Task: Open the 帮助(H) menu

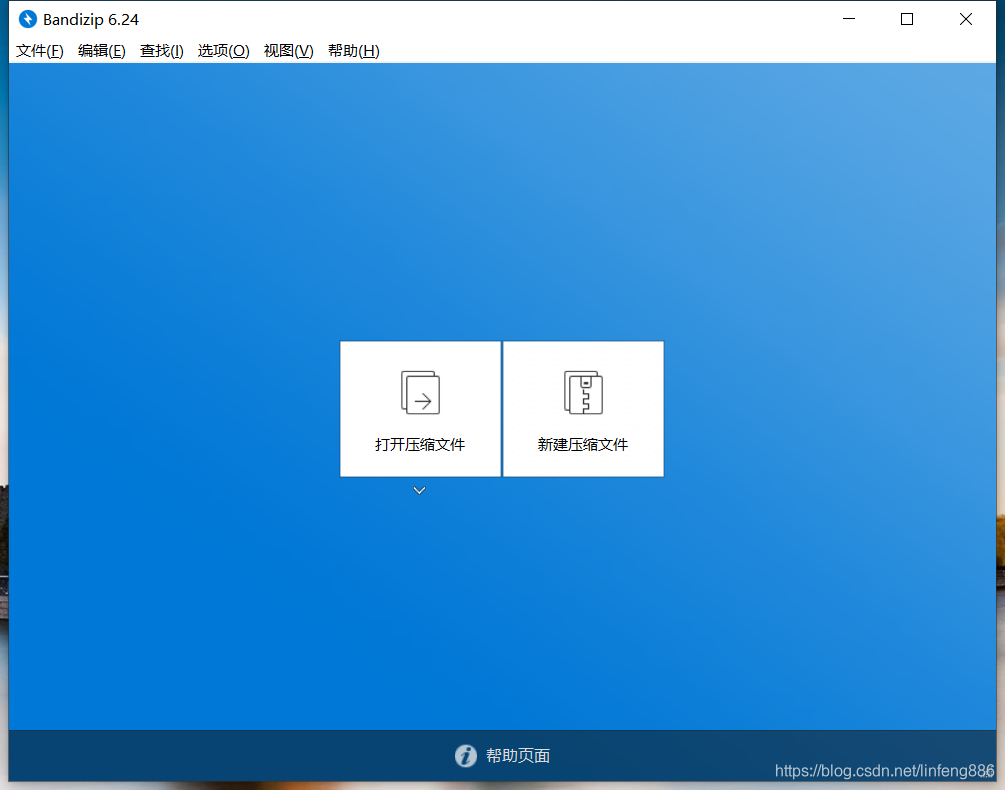Action: point(354,51)
